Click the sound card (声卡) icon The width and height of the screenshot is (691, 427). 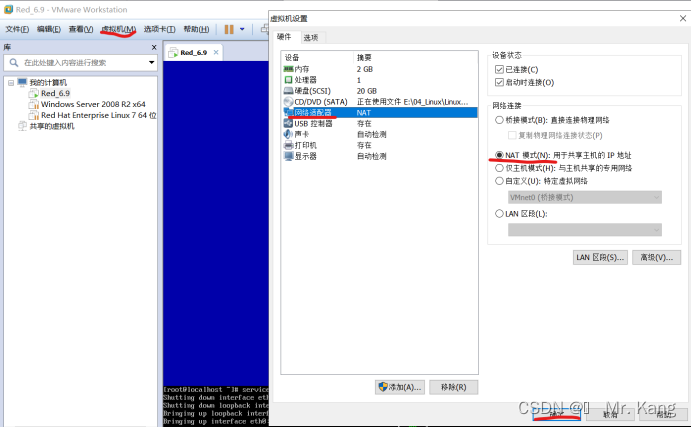coord(288,134)
